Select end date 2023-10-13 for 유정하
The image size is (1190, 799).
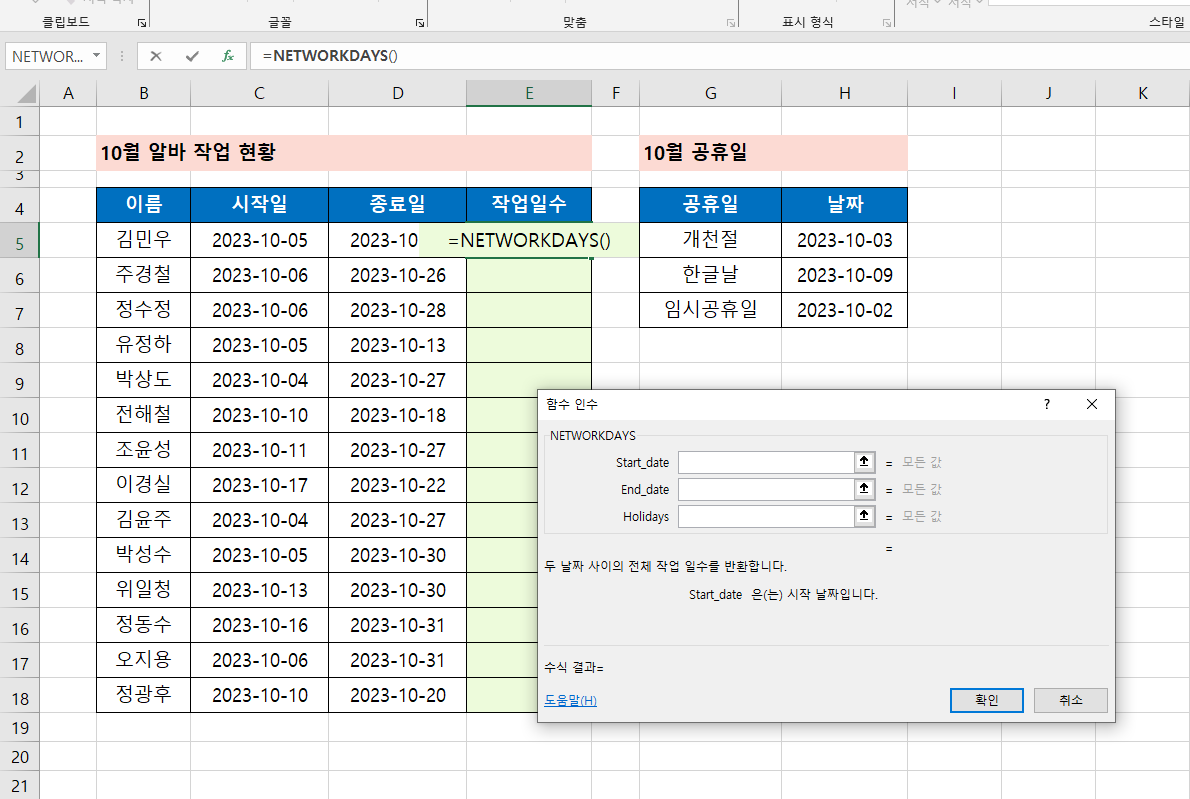[x=398, y=345]
